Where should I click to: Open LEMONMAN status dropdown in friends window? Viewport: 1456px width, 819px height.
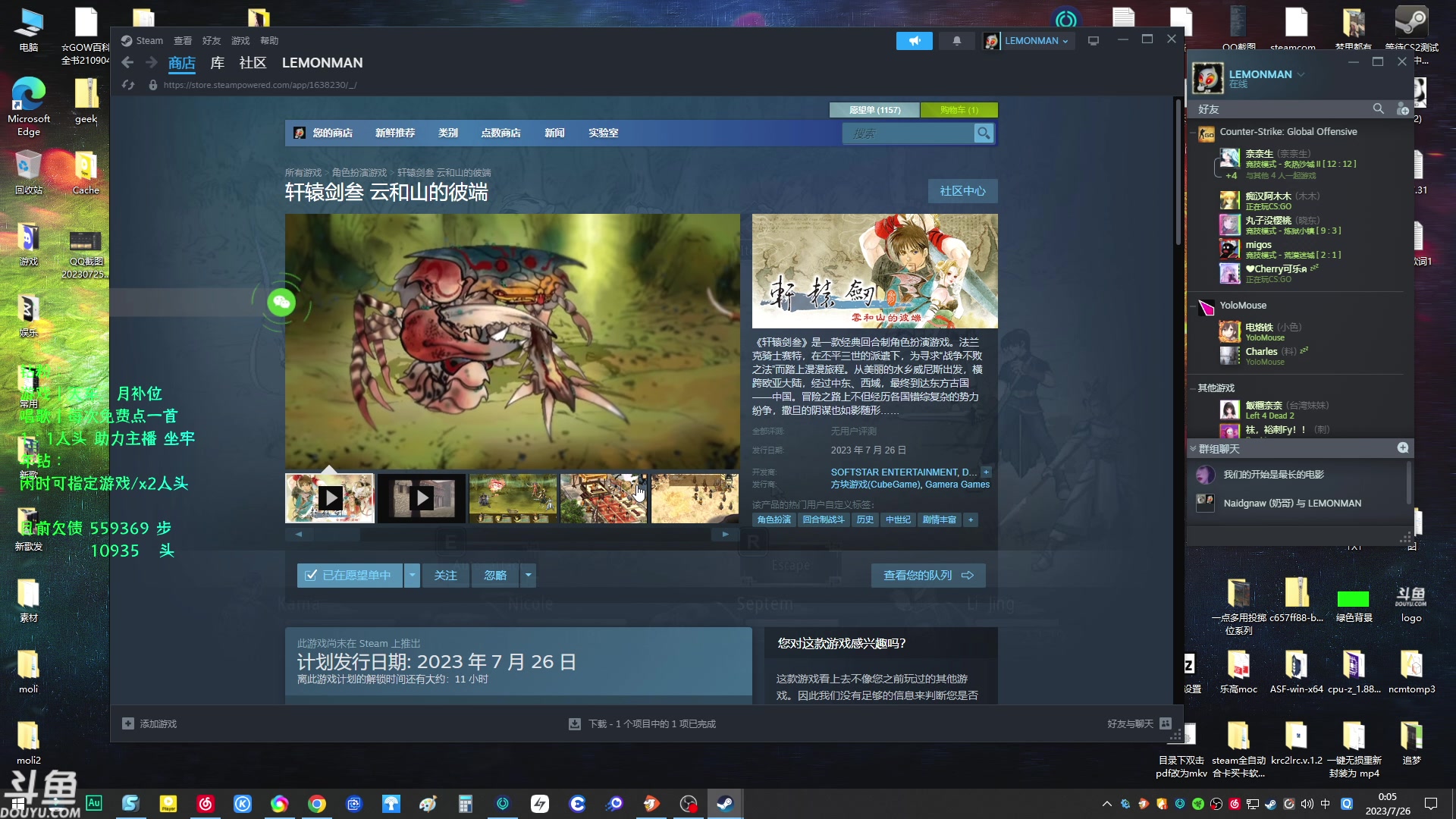[x=1301, y=74]
